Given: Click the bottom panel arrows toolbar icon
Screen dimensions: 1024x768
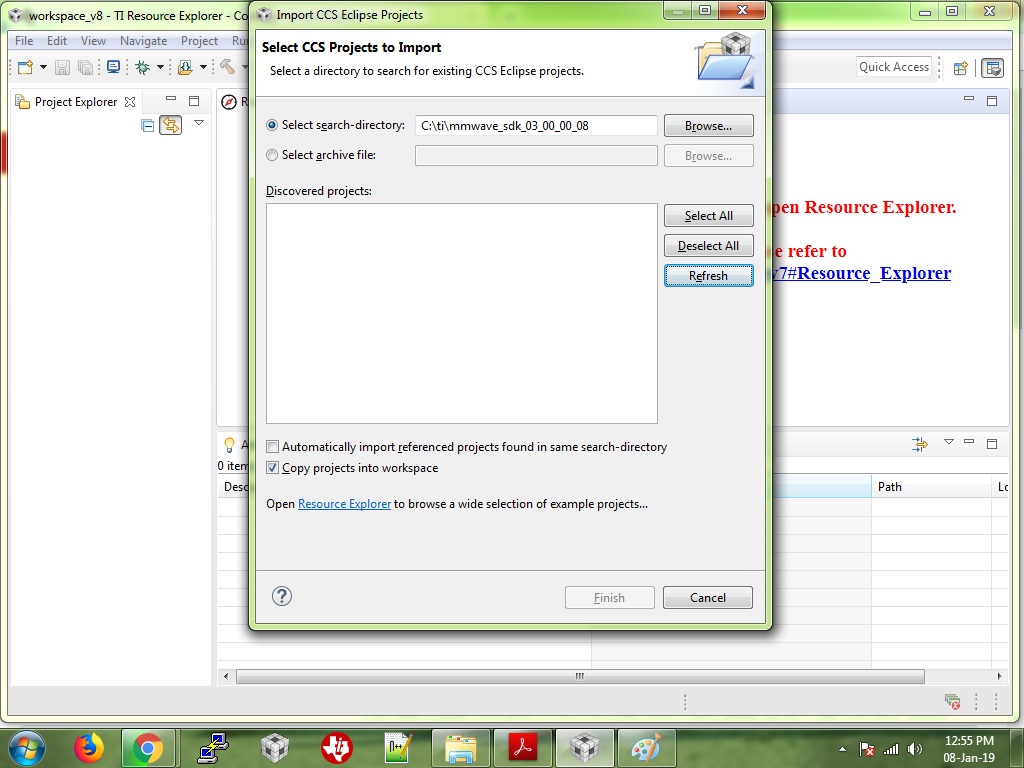Looking at the screenshot, I should (920, 445).
